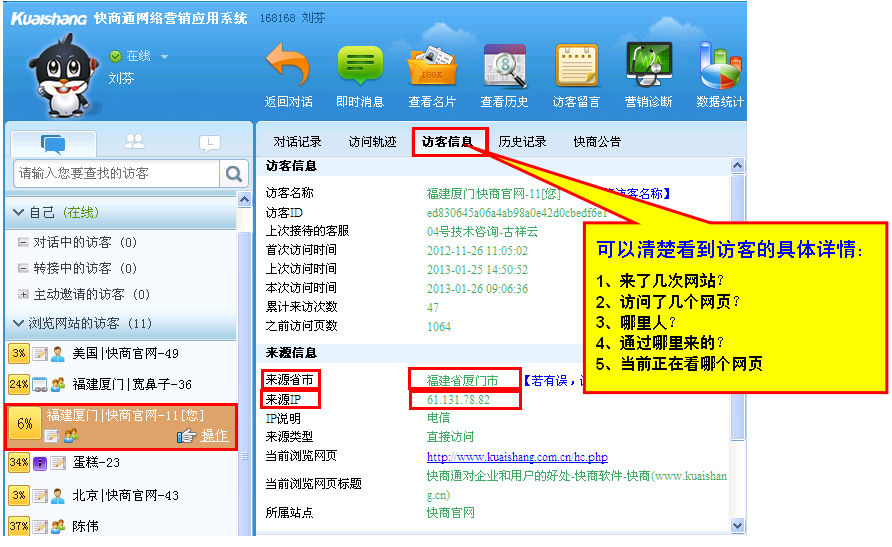Open the kuaishang.com.cn/hc.php link
The height and width of the screenshot is (547, 892).
[x=517, y=457]
